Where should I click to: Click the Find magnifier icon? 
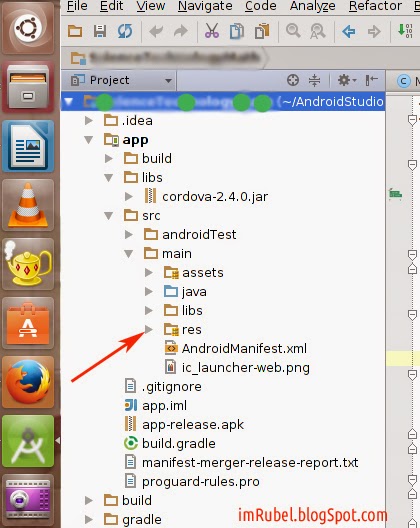(x=293, y=31)
